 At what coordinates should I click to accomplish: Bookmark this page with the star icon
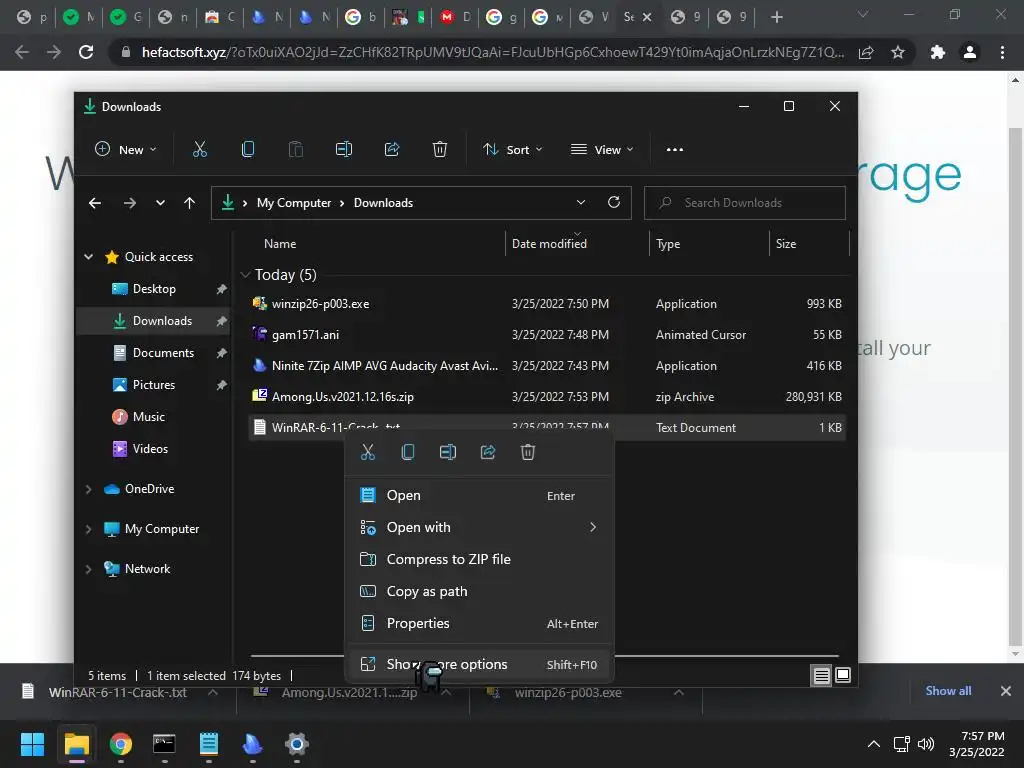(x=898, y=52)
